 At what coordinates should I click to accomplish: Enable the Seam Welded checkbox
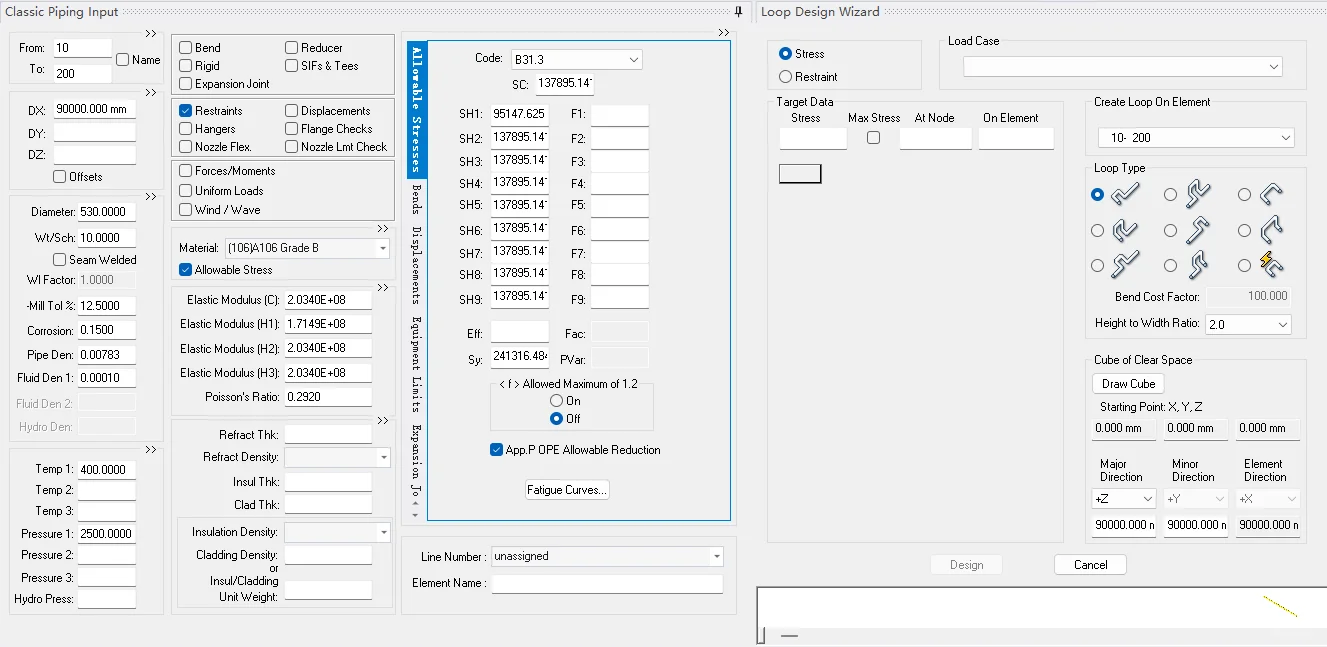coord(60,260)
